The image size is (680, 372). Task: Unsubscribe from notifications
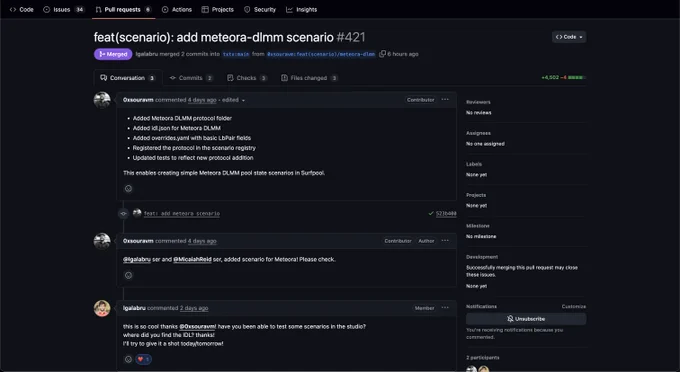526,319
